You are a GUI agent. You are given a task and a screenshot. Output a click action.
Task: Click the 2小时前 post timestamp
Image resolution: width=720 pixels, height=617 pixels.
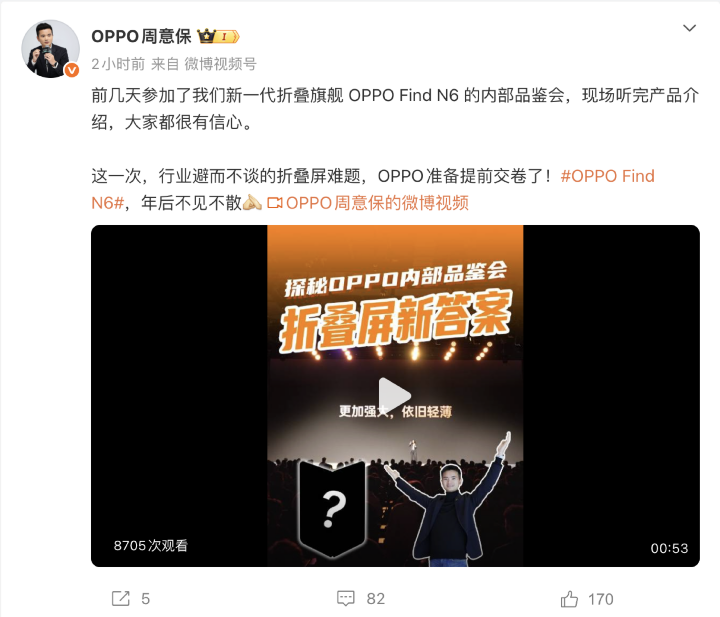(x=118, y=64)
